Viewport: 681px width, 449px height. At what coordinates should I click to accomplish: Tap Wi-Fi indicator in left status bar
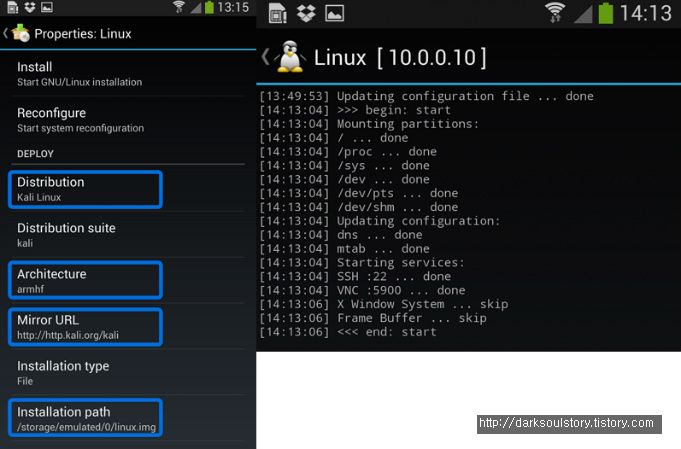[x=179, y=7]
